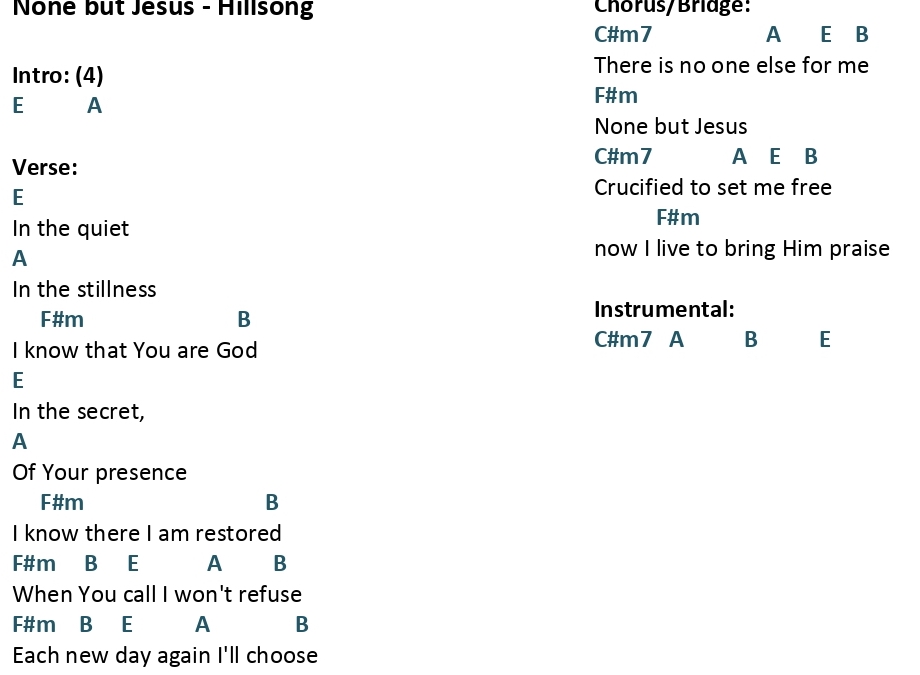The width and height of the screenshot is (920, 675).
Task: Click the lyric 'In the secret,'
Action: coord(79,411)
